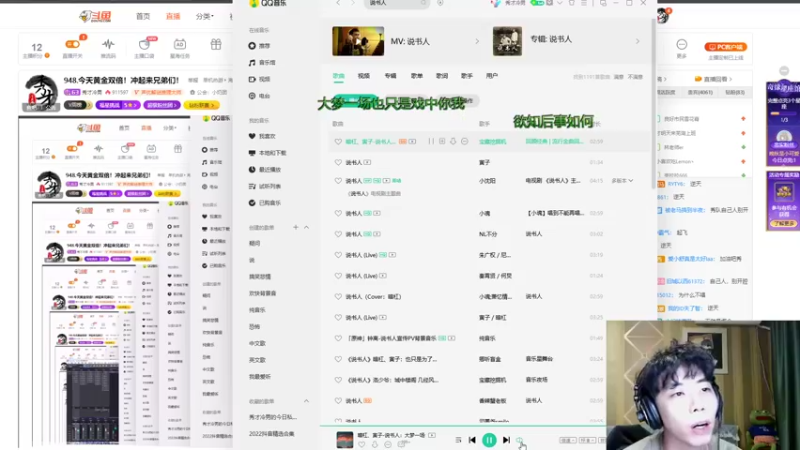Open the gift box icon on the Douyu page
Viewport: 800px width, 450px height.
216,44
